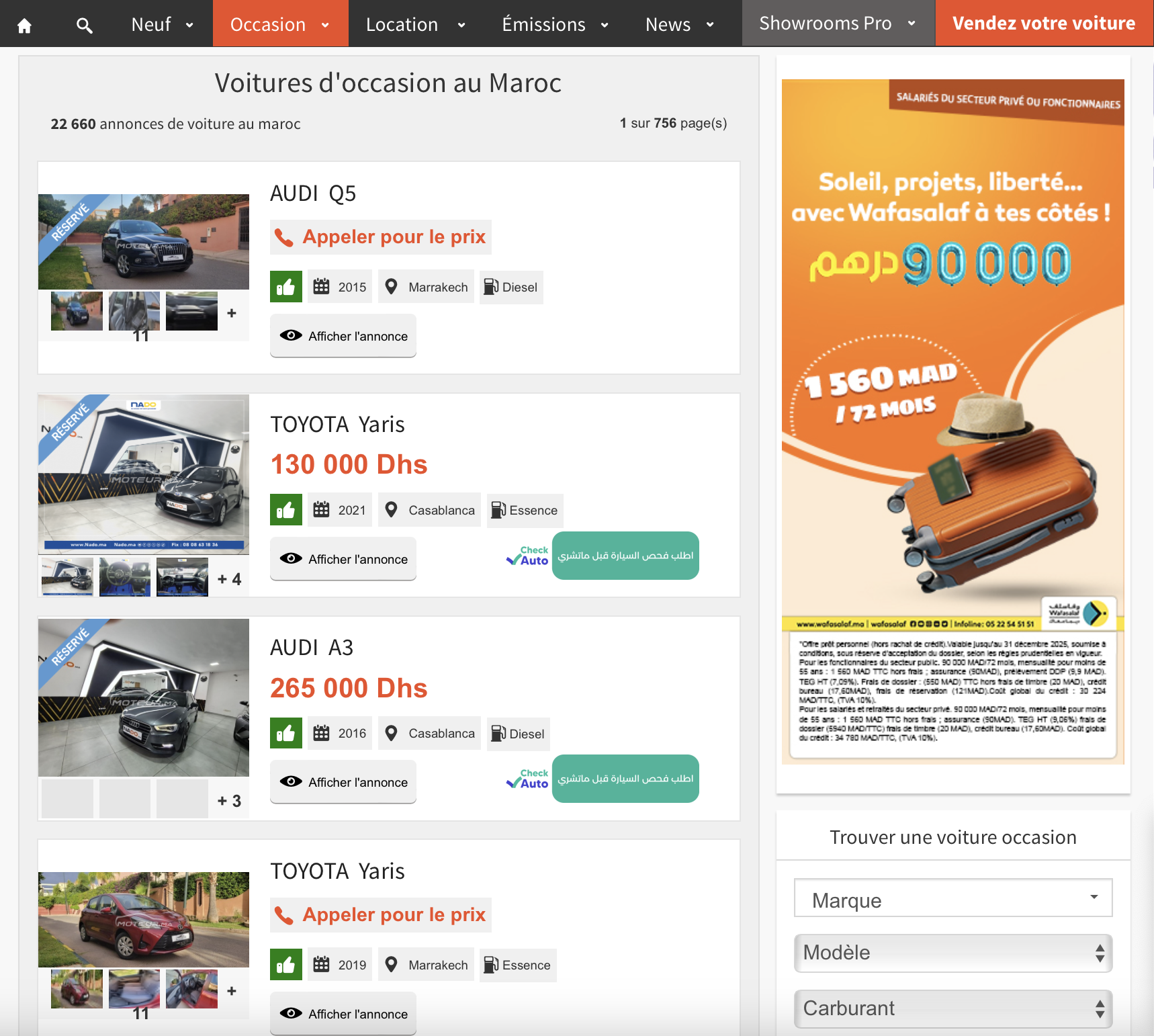Viewport: 1154px width, 1036px height.
Task: Click Vendez votre voiture
Action: (1045, 24)
